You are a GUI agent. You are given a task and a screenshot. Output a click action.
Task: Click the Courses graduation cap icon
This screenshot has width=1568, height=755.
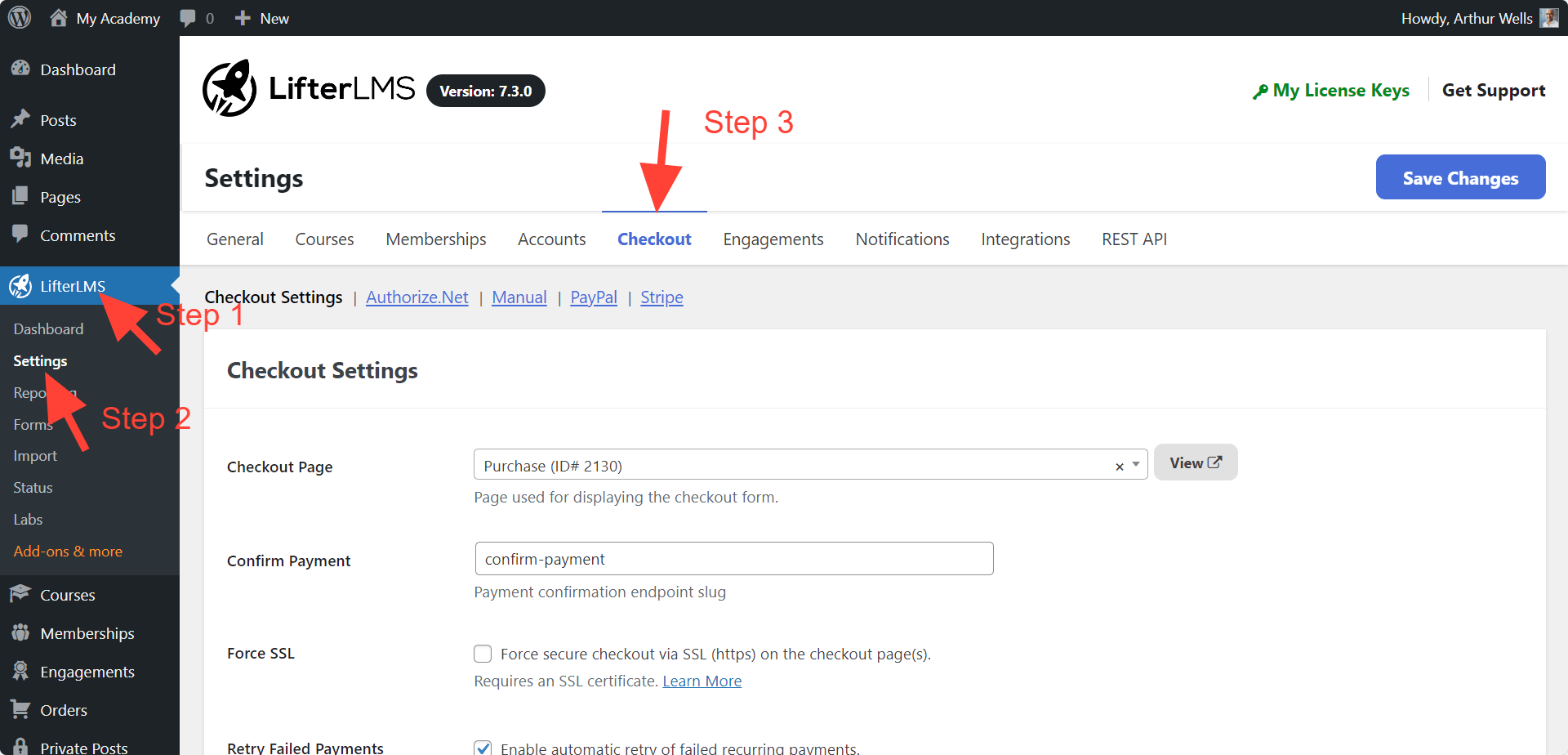coord(20,594)
